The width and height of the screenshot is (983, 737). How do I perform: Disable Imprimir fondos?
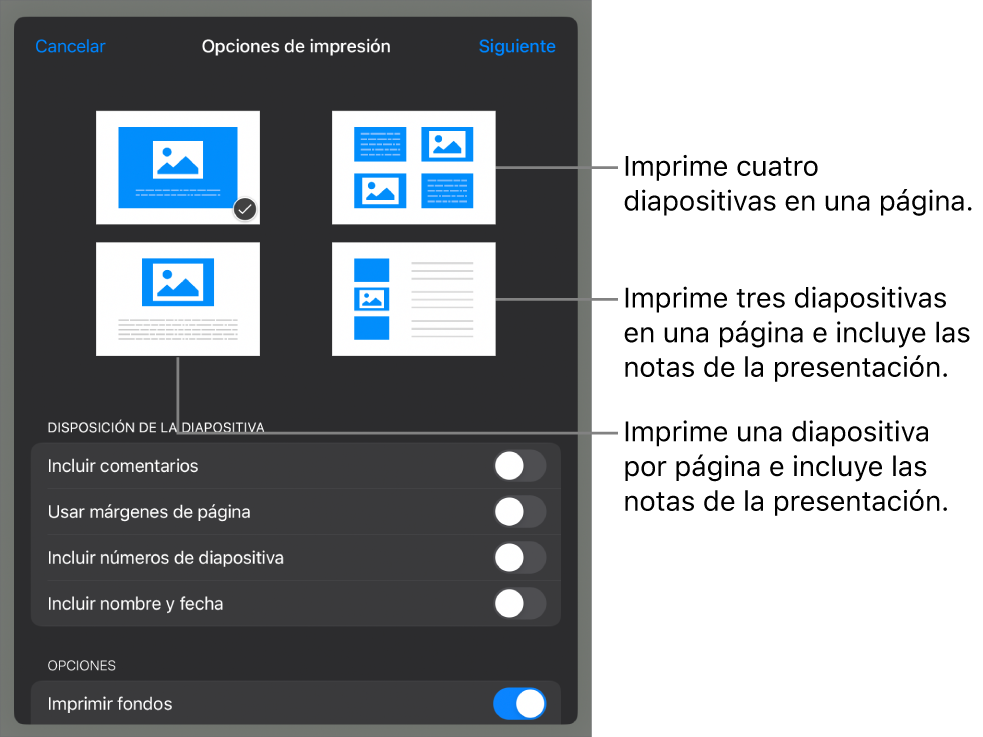(x=519, y=704)
